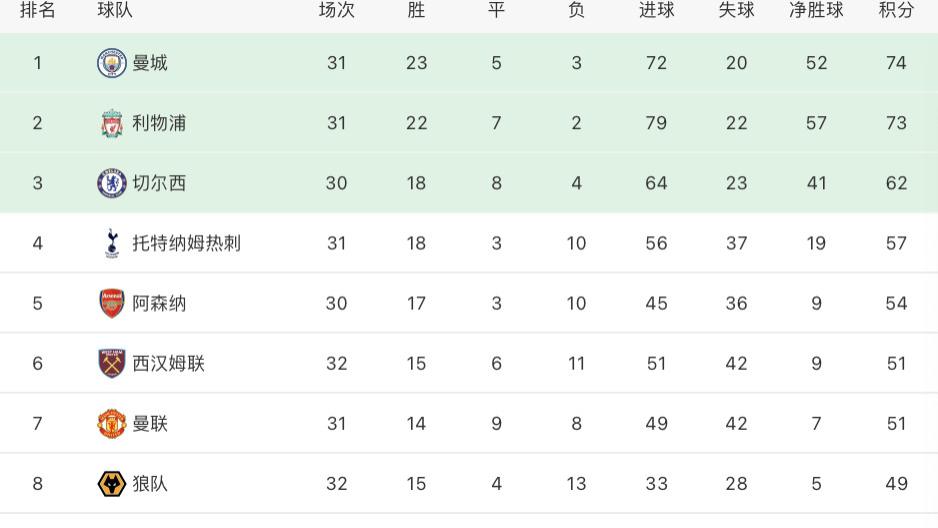Open the 利物浦 team name

[159, 123]
